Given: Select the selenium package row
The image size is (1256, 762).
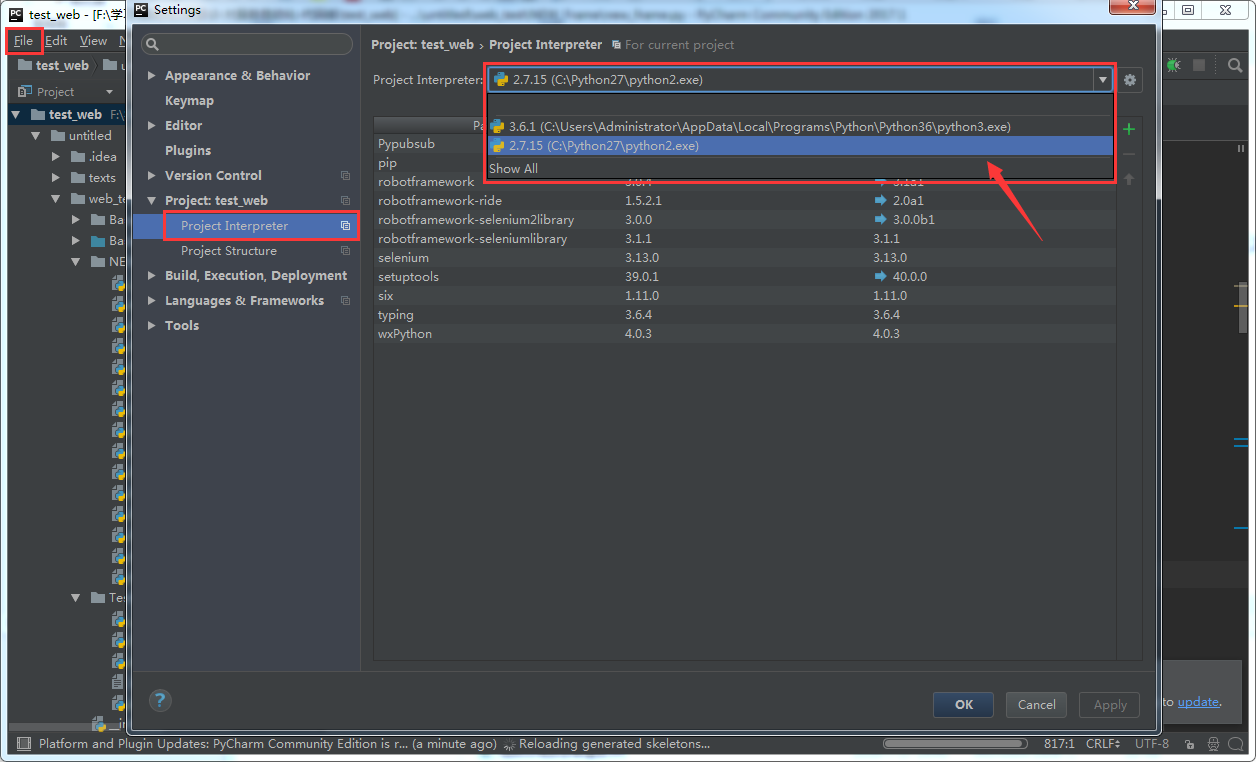Looking at the screenshot, I should pyautogui.click(x=745, y=258).
